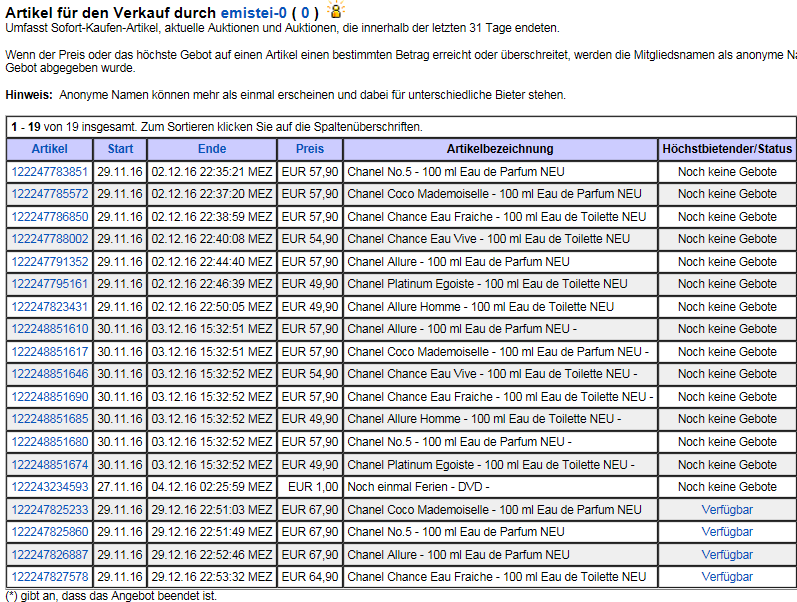Screen dimensions: 797x602
Task: Open item number 122243234593
Action: point(50,487)
